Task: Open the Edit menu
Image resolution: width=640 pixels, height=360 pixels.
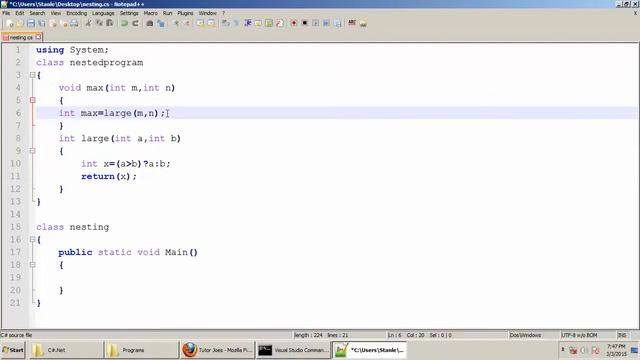Action: (x=20, y=13)
